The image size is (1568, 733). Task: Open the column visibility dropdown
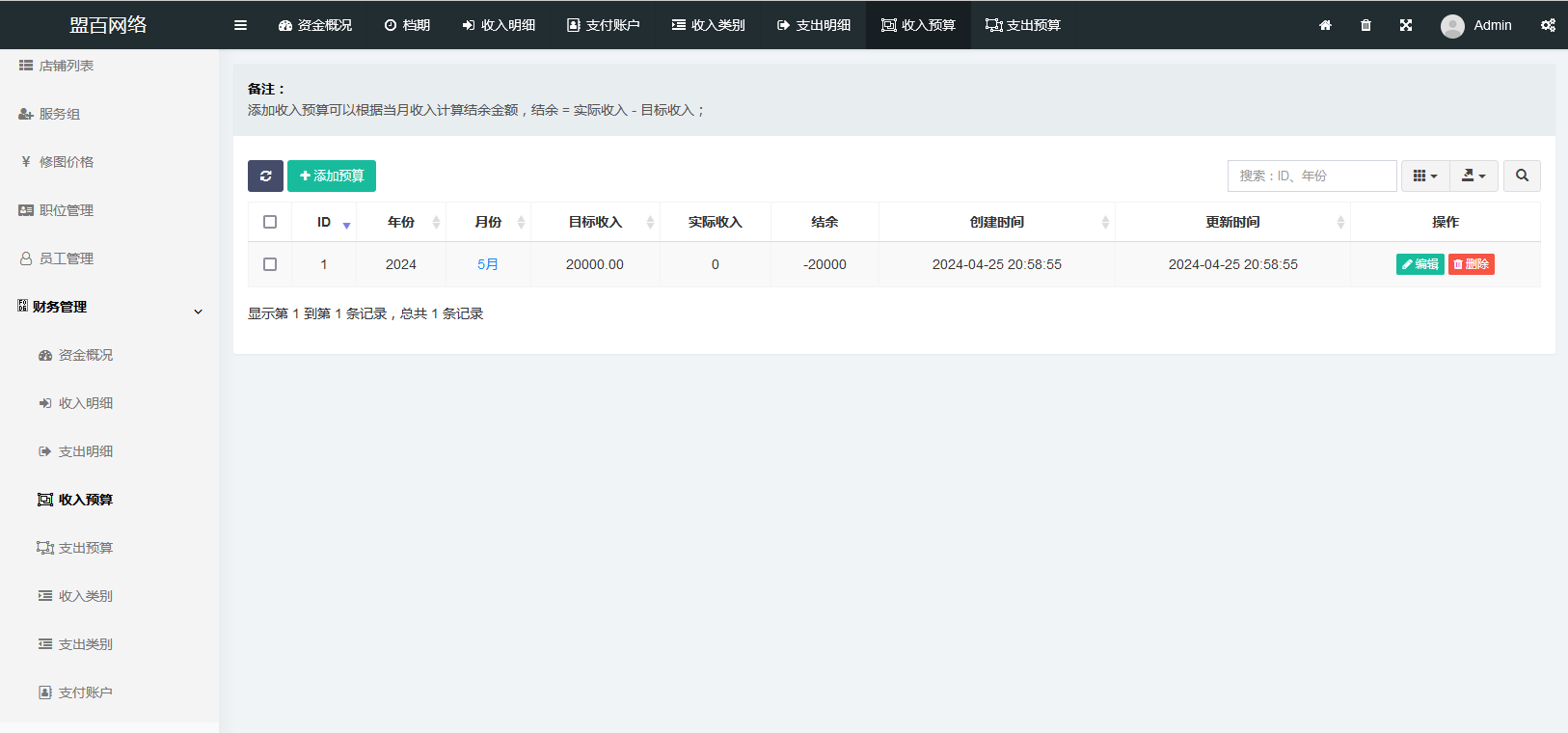[x=1424, y=176]
